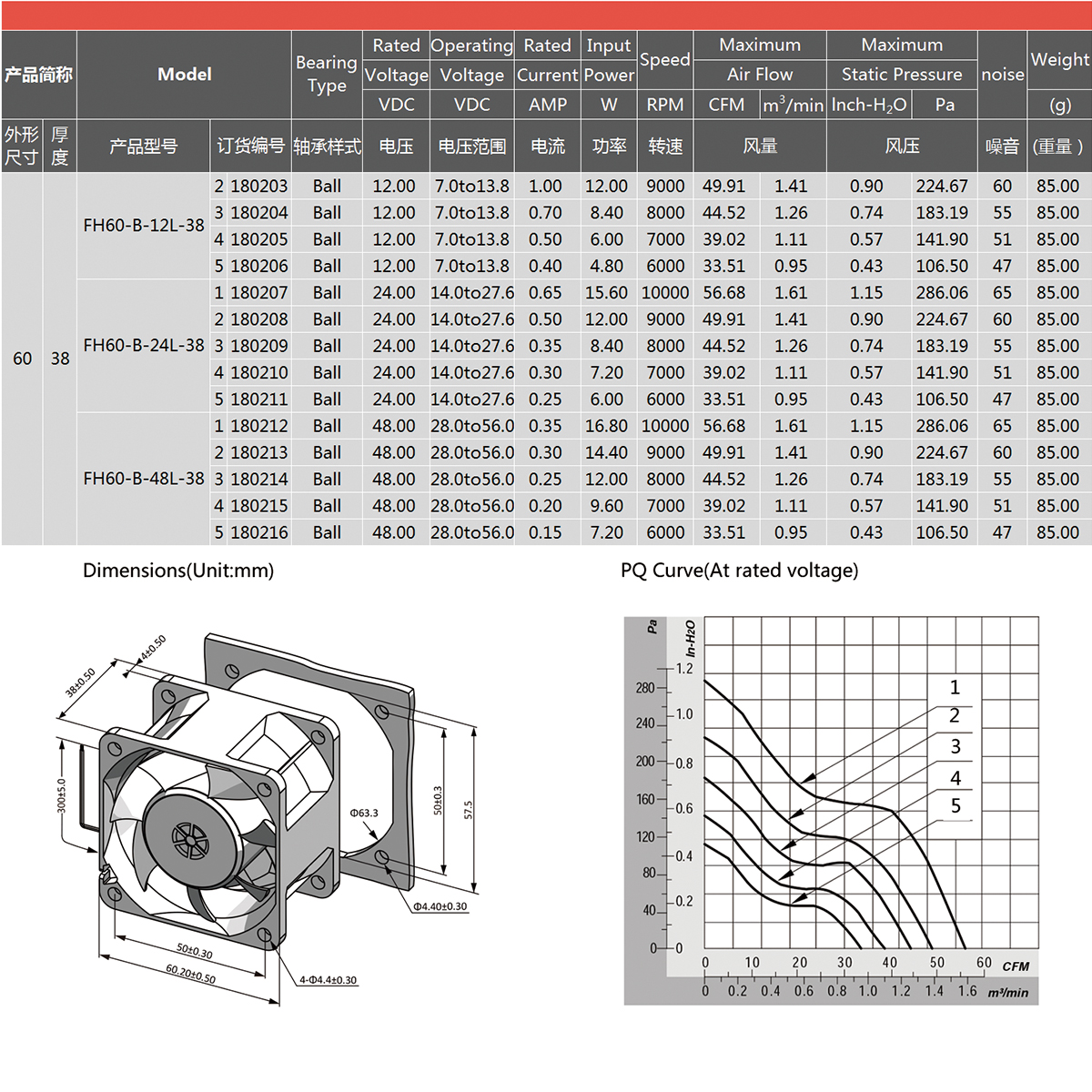Click the "电压范围" header cell
This screenshot has width=1092, height=1092.
coord(471,146)
